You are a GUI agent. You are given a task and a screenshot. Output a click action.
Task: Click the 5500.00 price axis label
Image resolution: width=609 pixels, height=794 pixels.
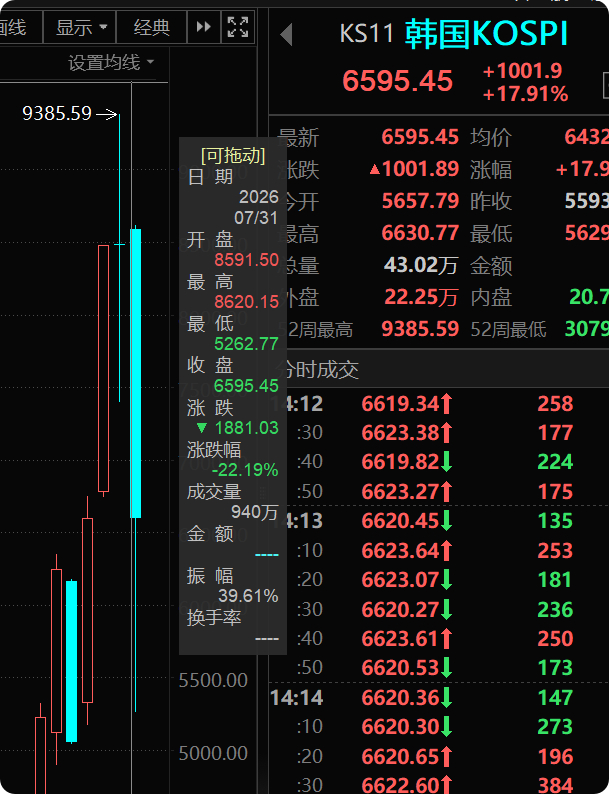213,681
